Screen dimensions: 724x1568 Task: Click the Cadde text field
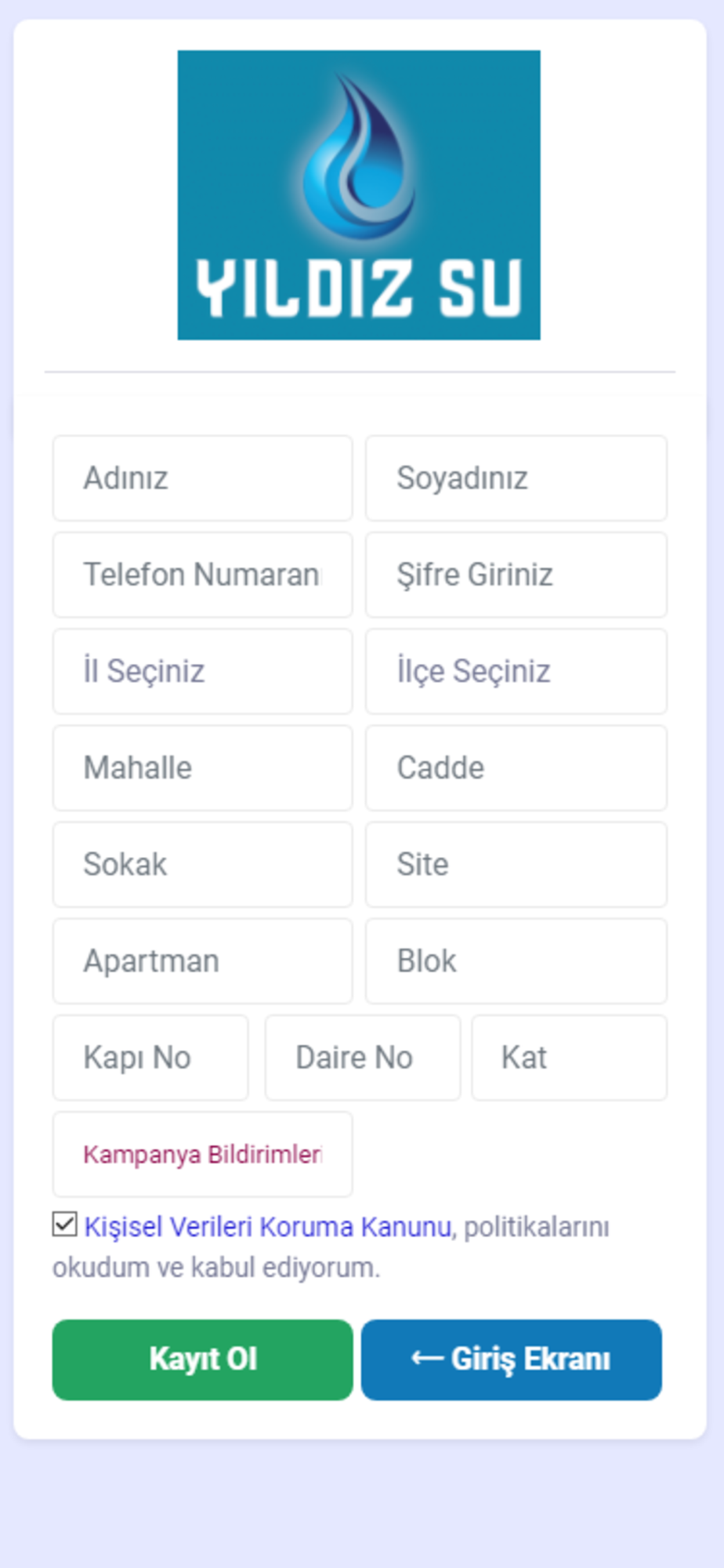(516, 768)
